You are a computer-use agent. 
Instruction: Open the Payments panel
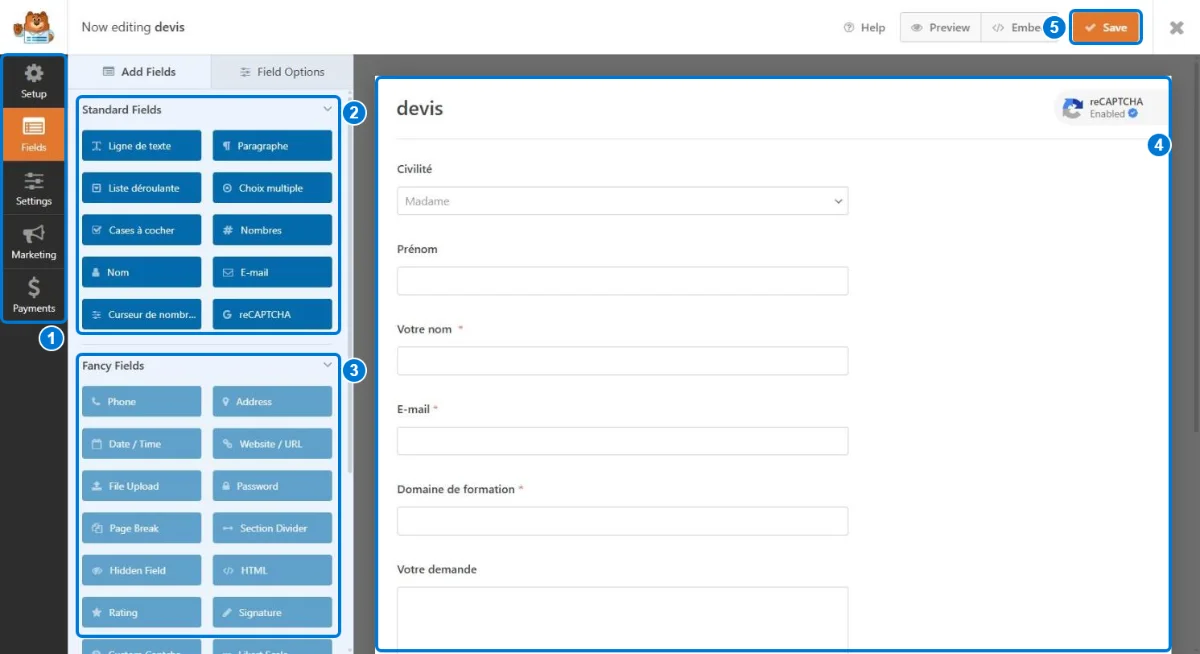pyautogui.click(x=34, y=295)
